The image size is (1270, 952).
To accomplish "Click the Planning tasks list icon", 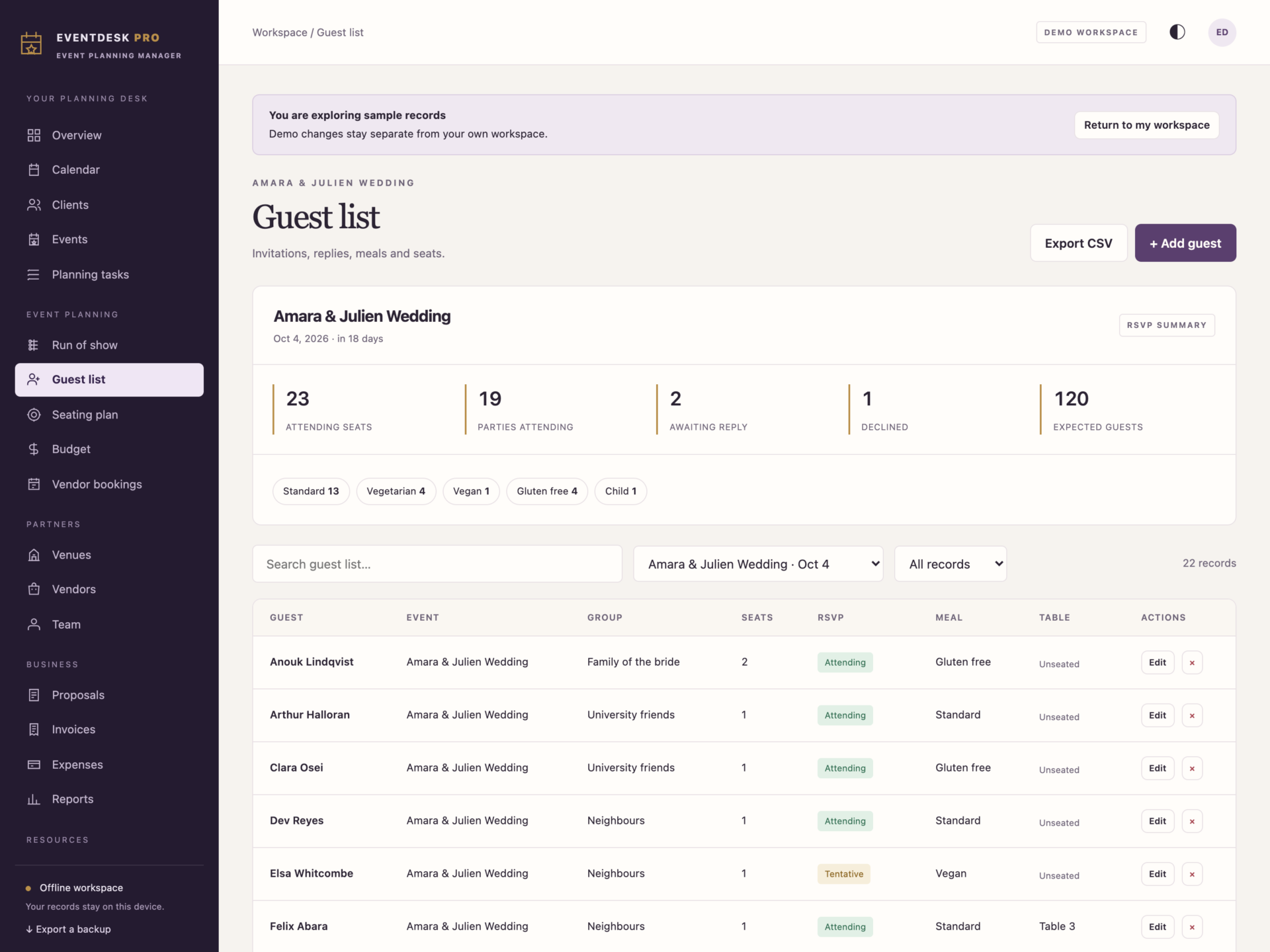I will point(34,274).
